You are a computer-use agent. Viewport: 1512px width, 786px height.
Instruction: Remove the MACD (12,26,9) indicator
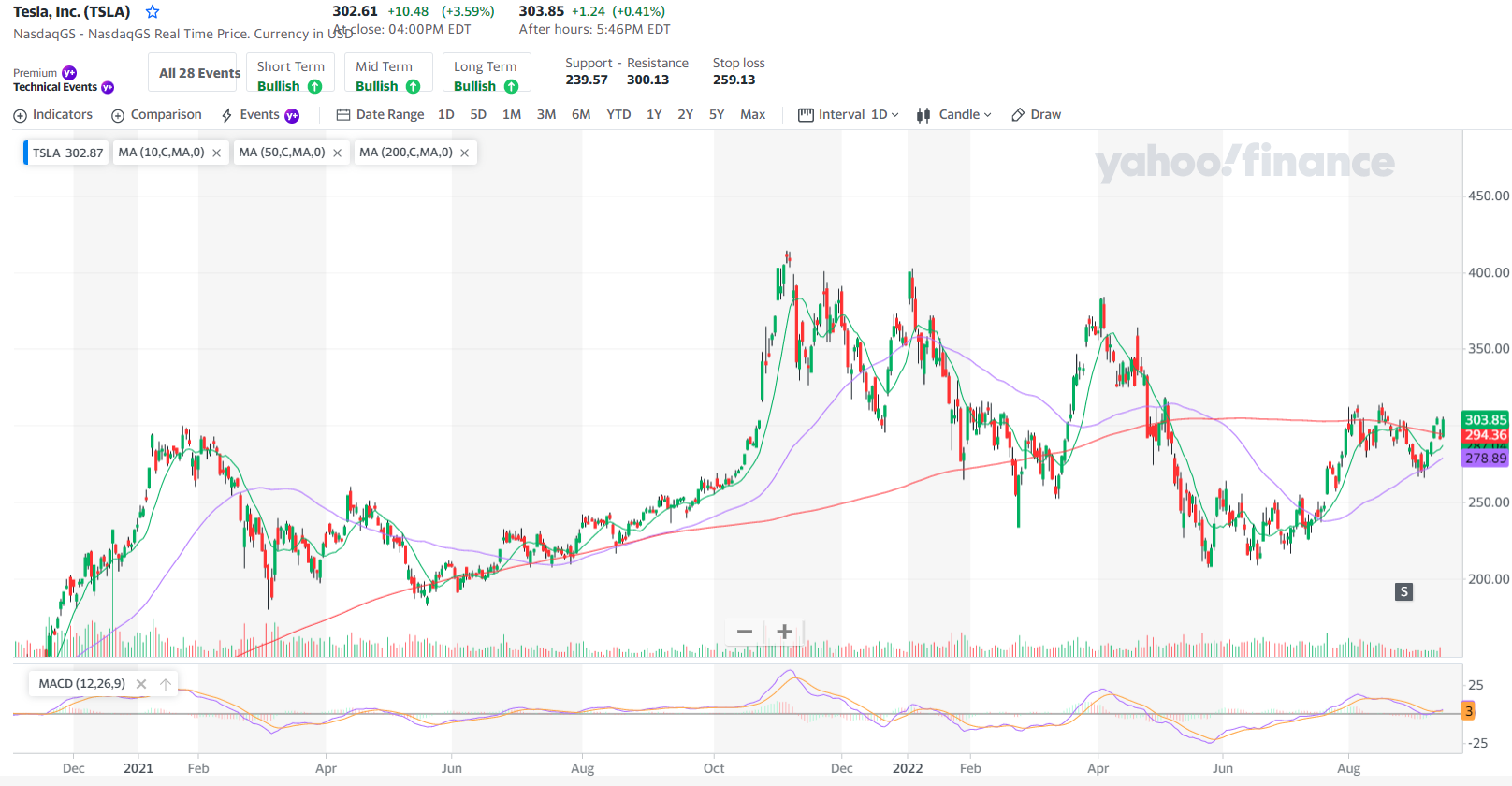point(141,684)
